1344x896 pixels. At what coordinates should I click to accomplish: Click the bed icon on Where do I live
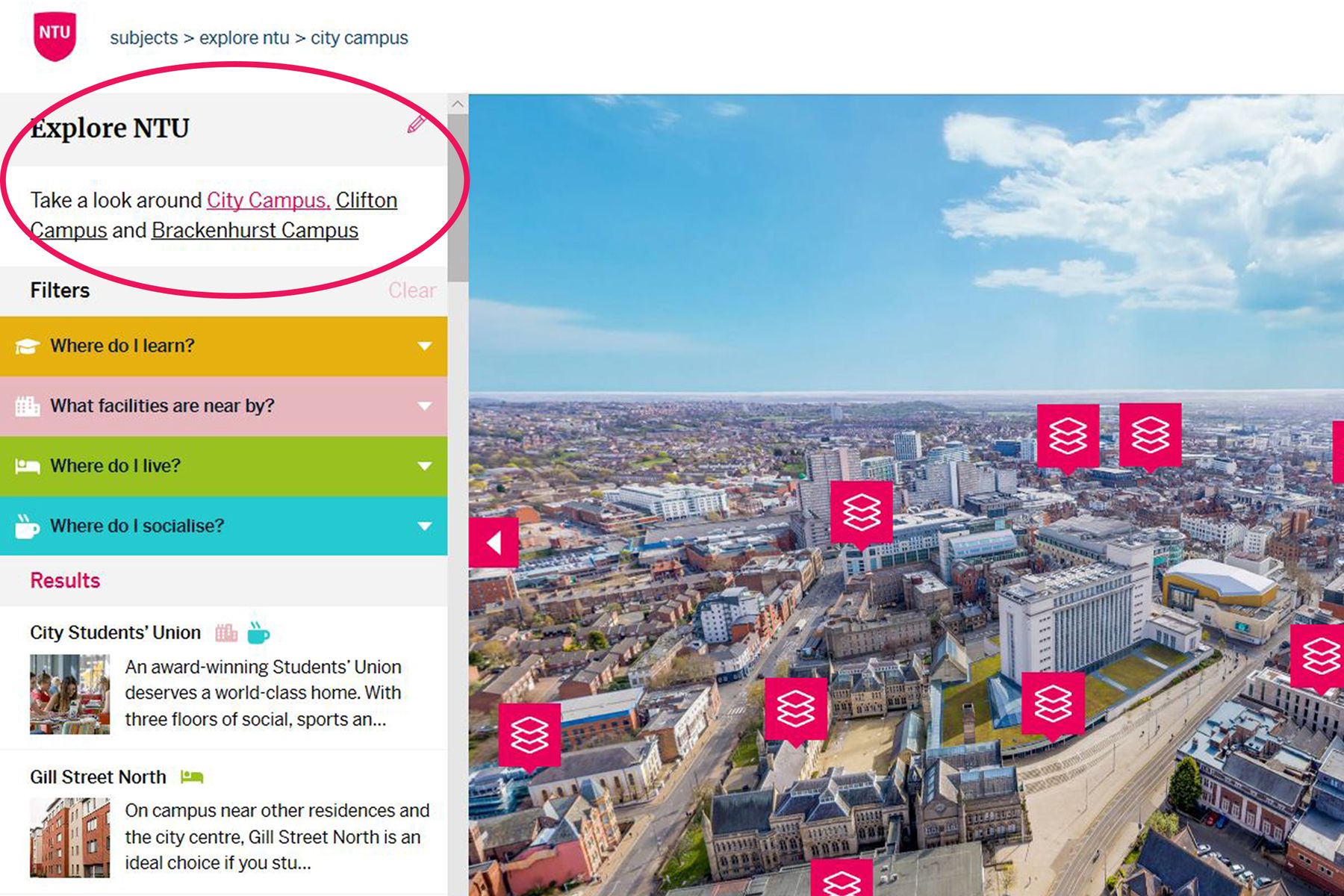(x=27, y=466)
